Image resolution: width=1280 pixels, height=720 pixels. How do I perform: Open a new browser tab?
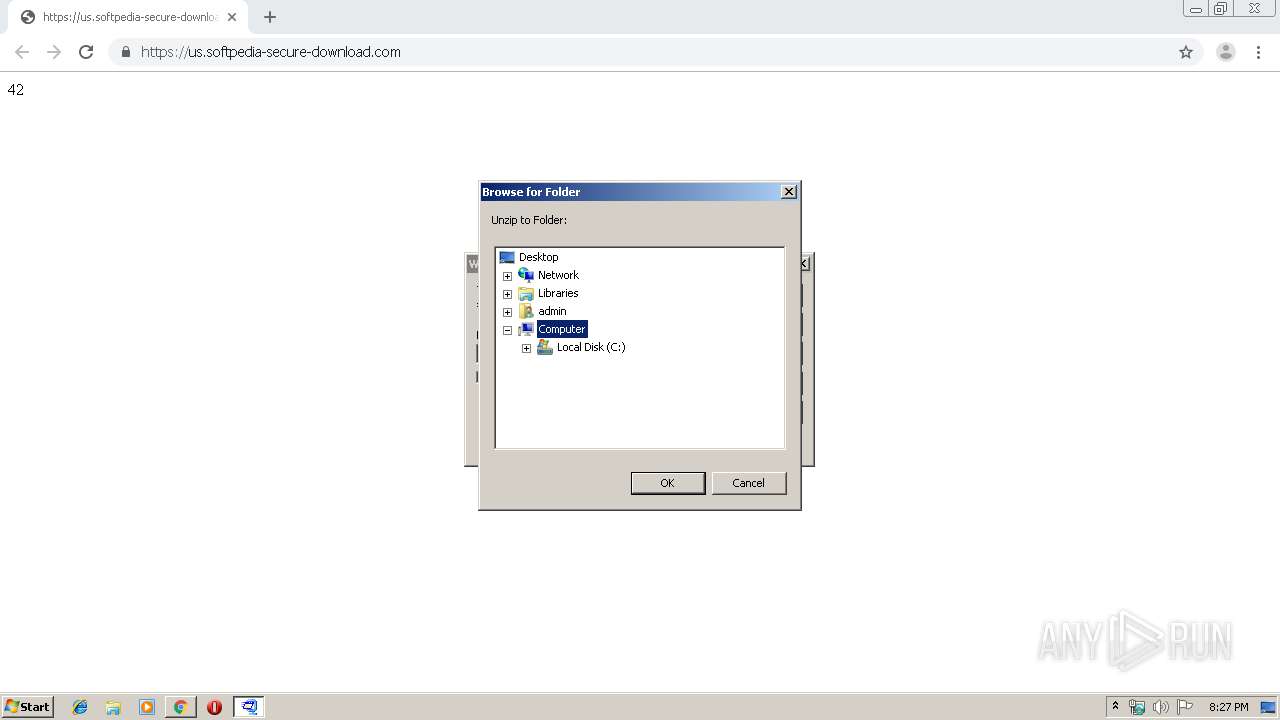[270, 17]
